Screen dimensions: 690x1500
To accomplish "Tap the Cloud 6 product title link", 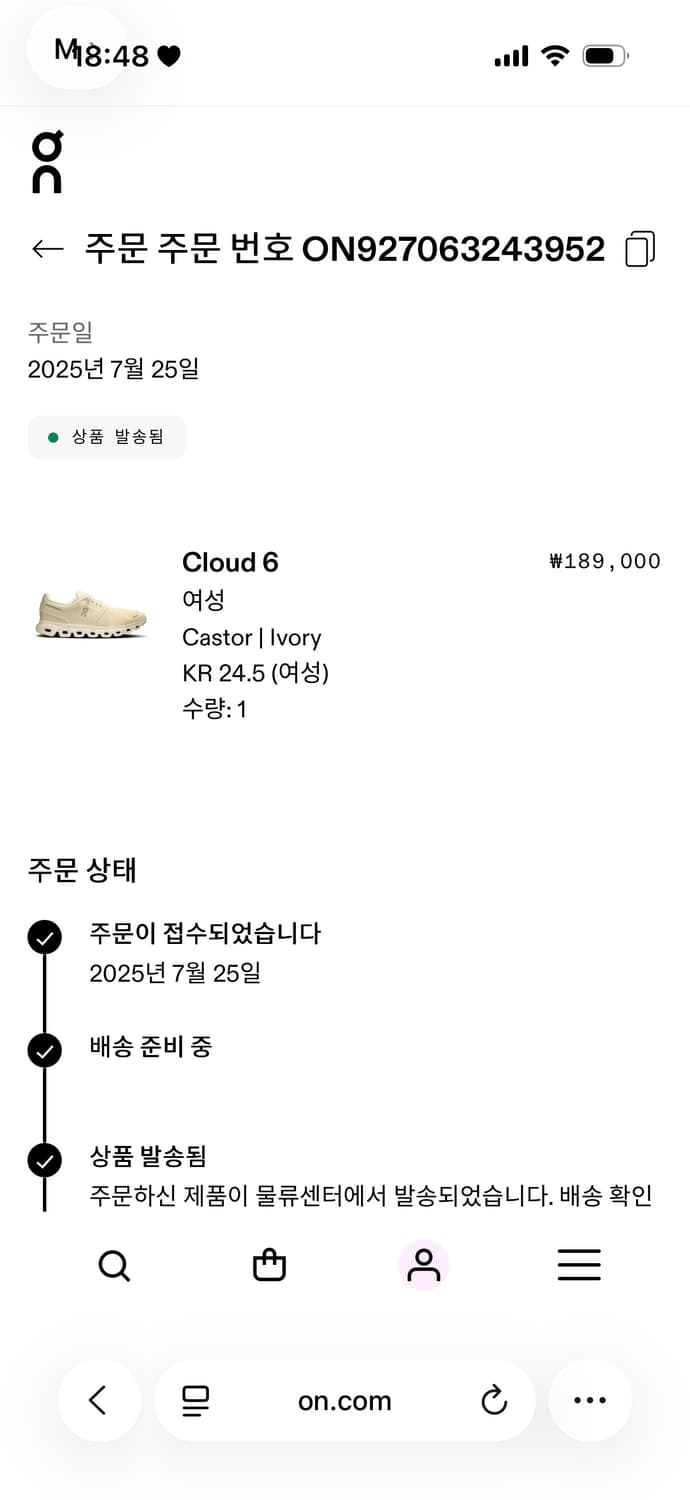I will point(230,562).
